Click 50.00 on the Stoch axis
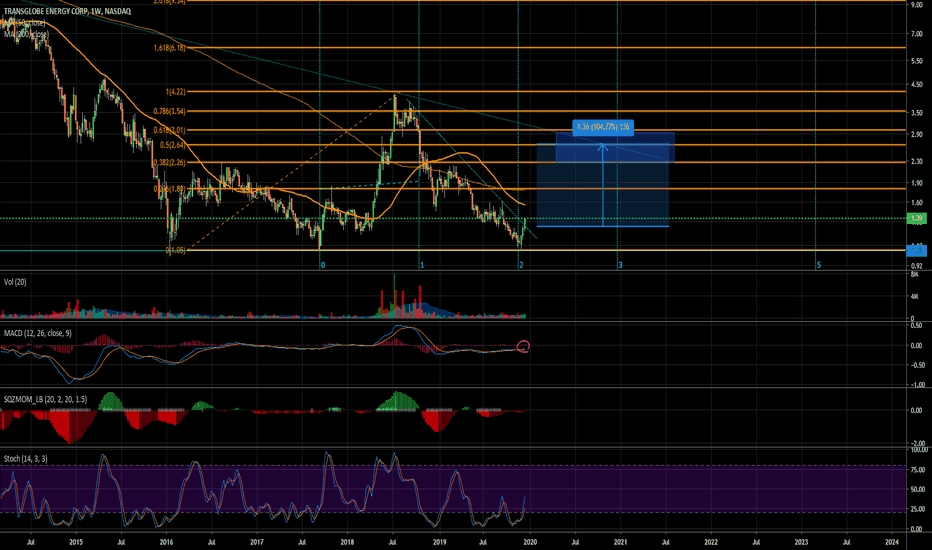 pos(917,490)
